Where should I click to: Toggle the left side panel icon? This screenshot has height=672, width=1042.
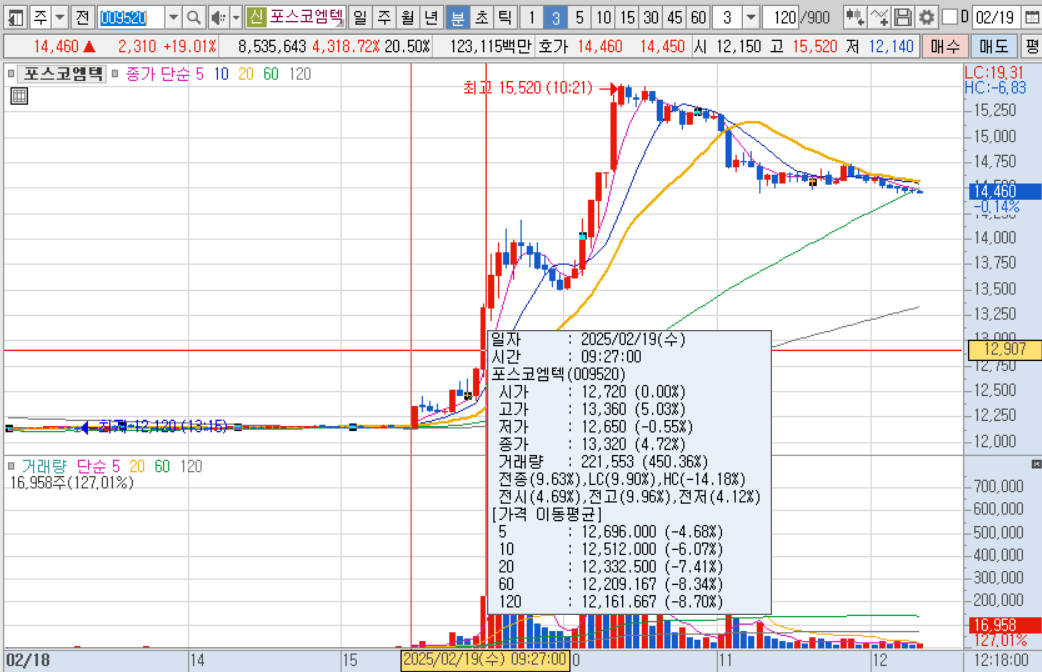coord(15,17)
